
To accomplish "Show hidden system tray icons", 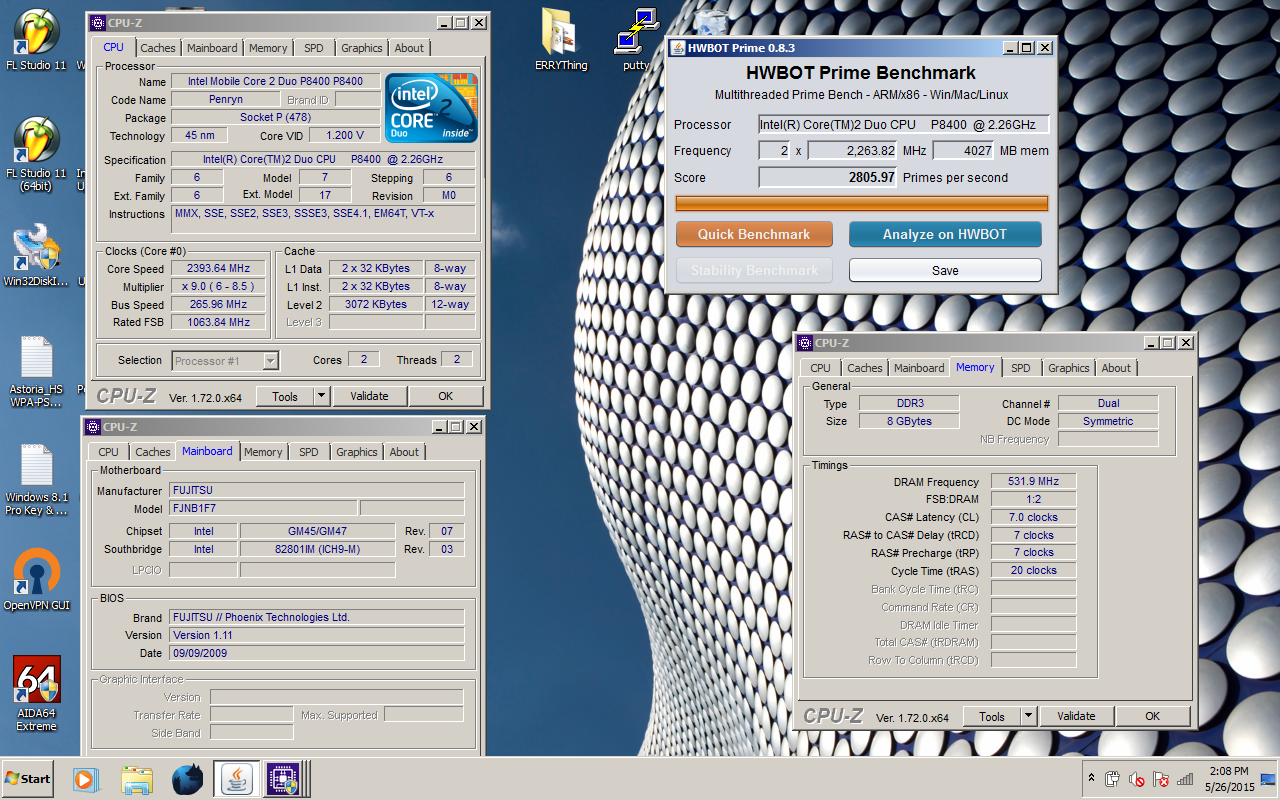I will coord(1090,778).
